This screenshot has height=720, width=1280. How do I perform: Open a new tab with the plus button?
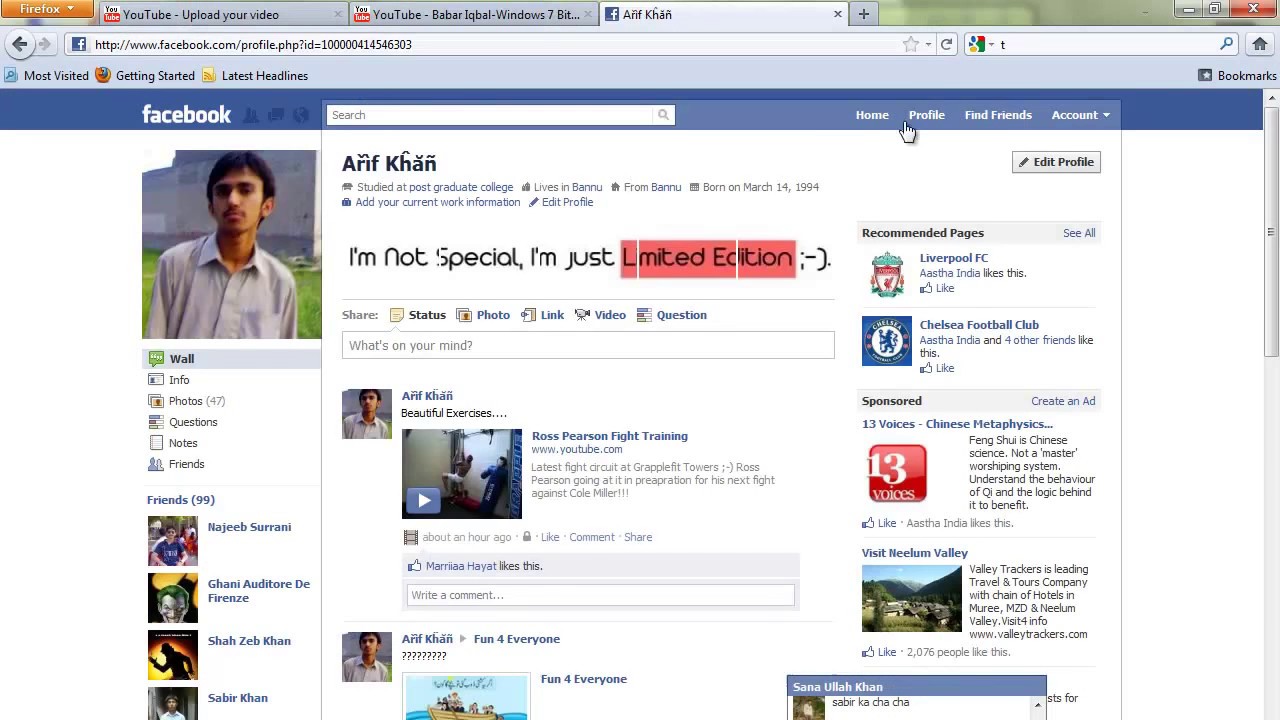point(864,14)
